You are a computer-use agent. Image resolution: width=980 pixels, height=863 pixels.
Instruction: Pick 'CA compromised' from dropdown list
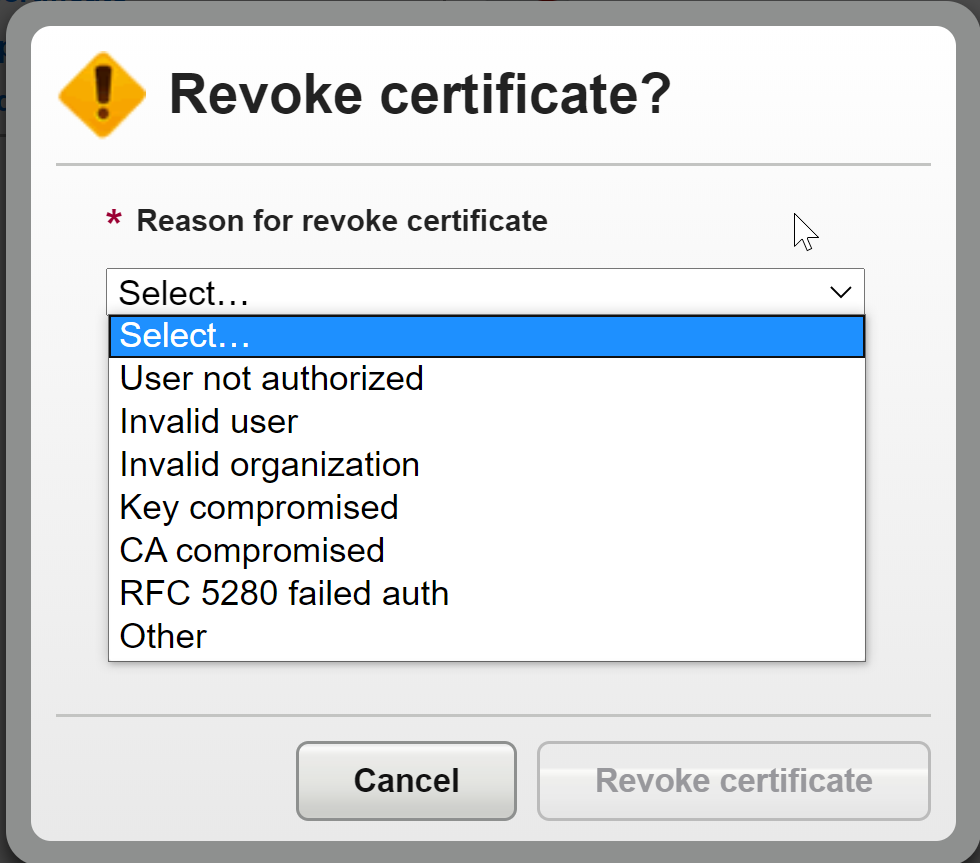487,551
